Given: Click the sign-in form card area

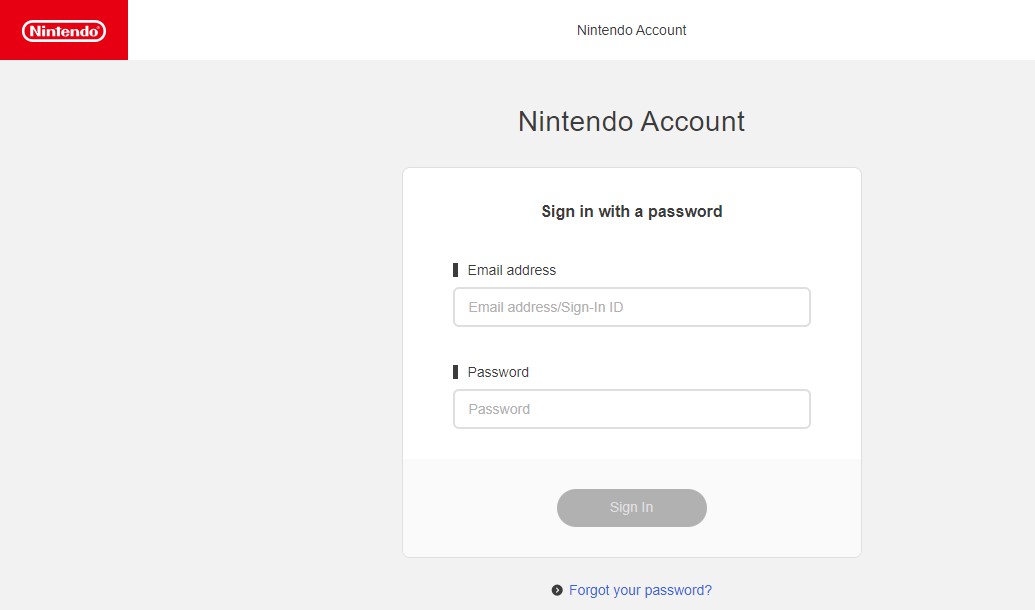Looking at the screenshot, I should (631, 360).
